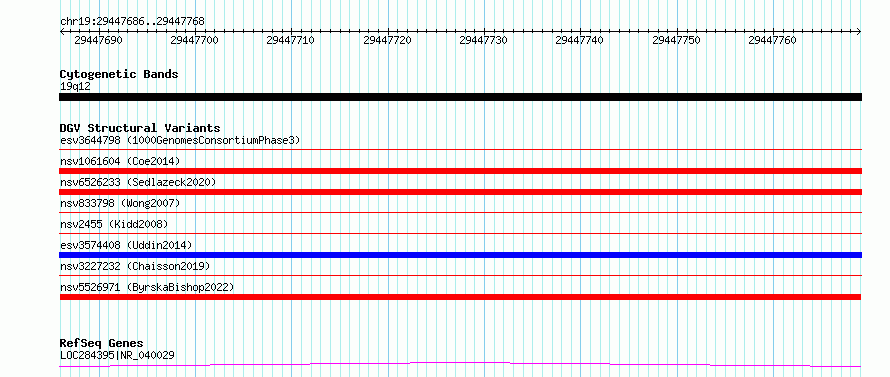Open the Cytogenetic Bands track heading
The width and height of the screenshot is (890, 377).
(119, 74)
